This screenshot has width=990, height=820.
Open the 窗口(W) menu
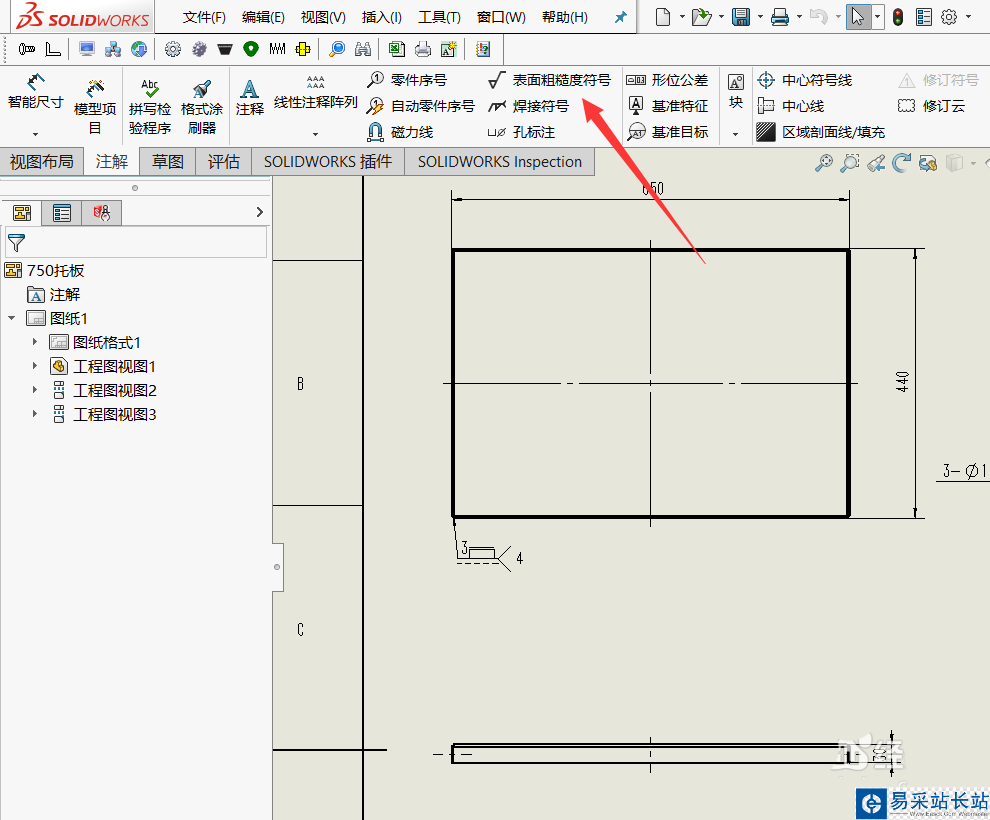point(501,17)
